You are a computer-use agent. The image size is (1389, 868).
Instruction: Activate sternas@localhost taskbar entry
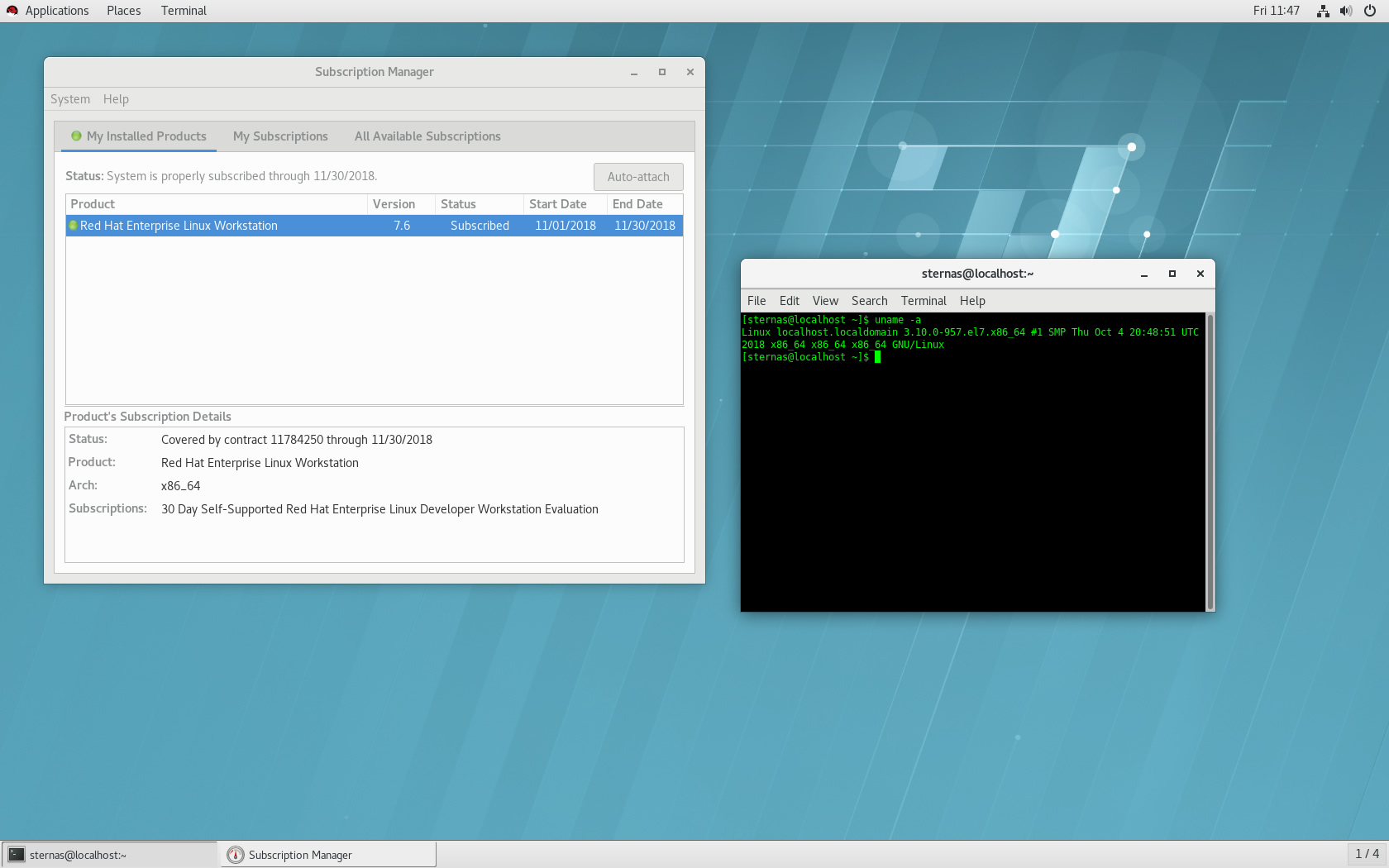(x=110, y=855)
